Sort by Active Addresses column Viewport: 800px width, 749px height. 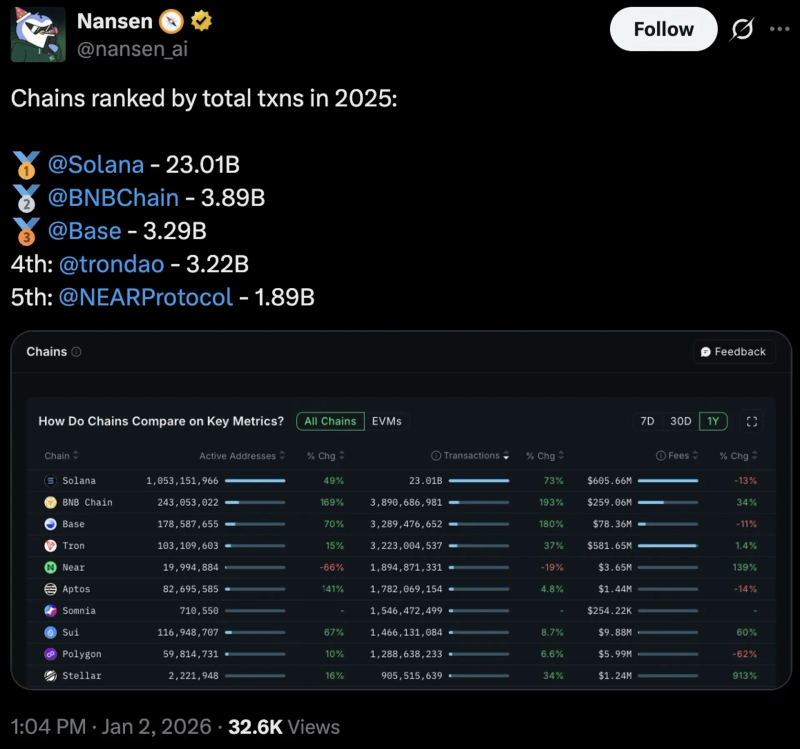point(283,456)
